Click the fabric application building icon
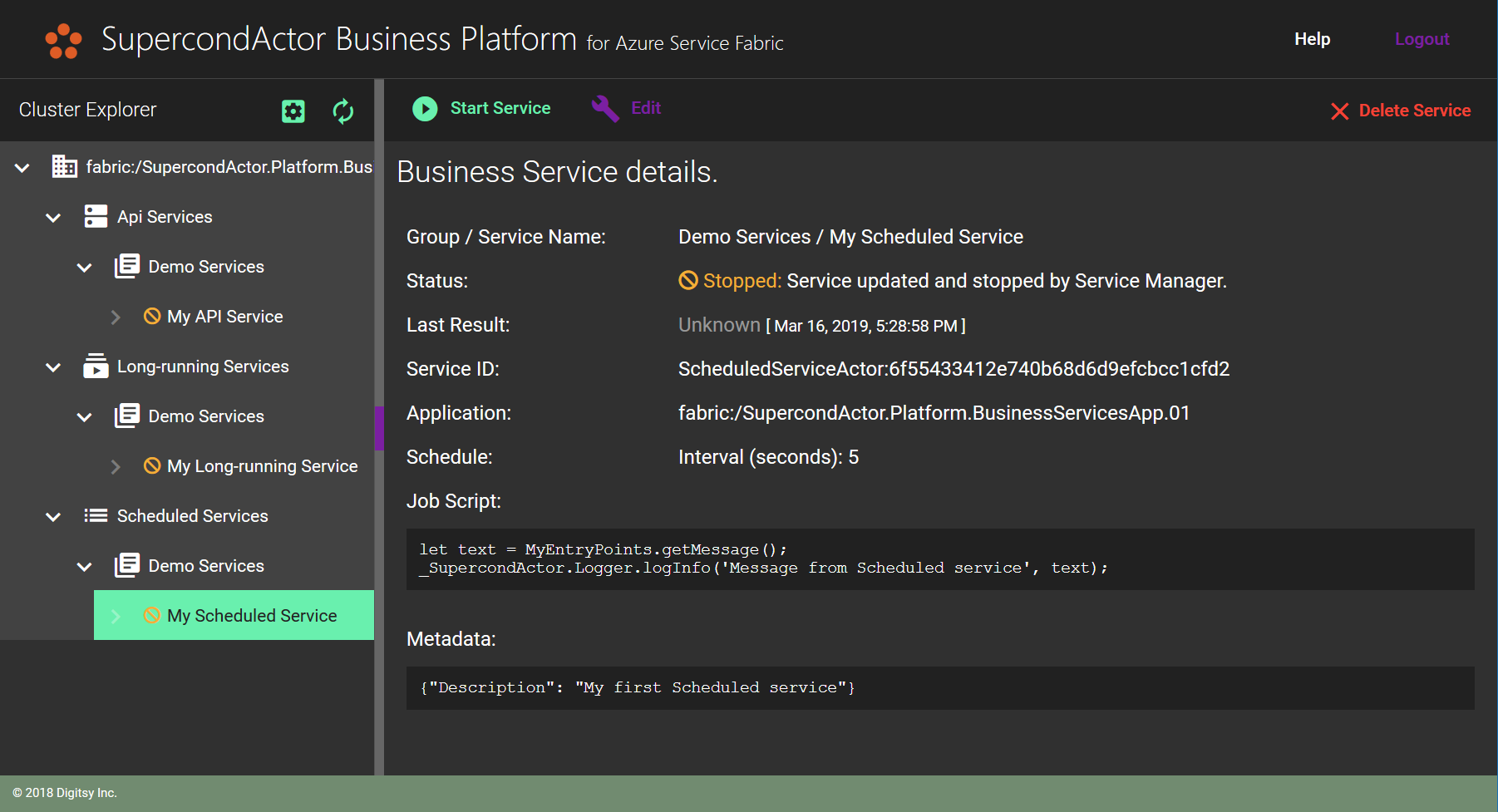This screenshot has height=812, width=1498. (x=65, y=166)
